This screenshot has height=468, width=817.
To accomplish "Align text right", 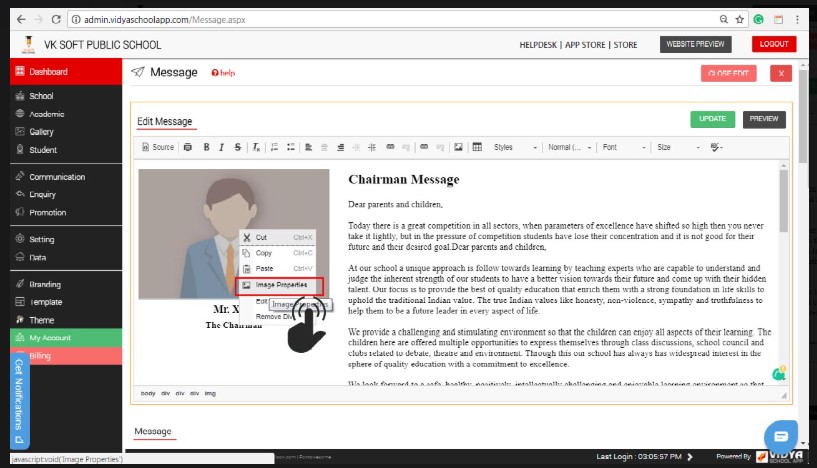I will point(340,147).
